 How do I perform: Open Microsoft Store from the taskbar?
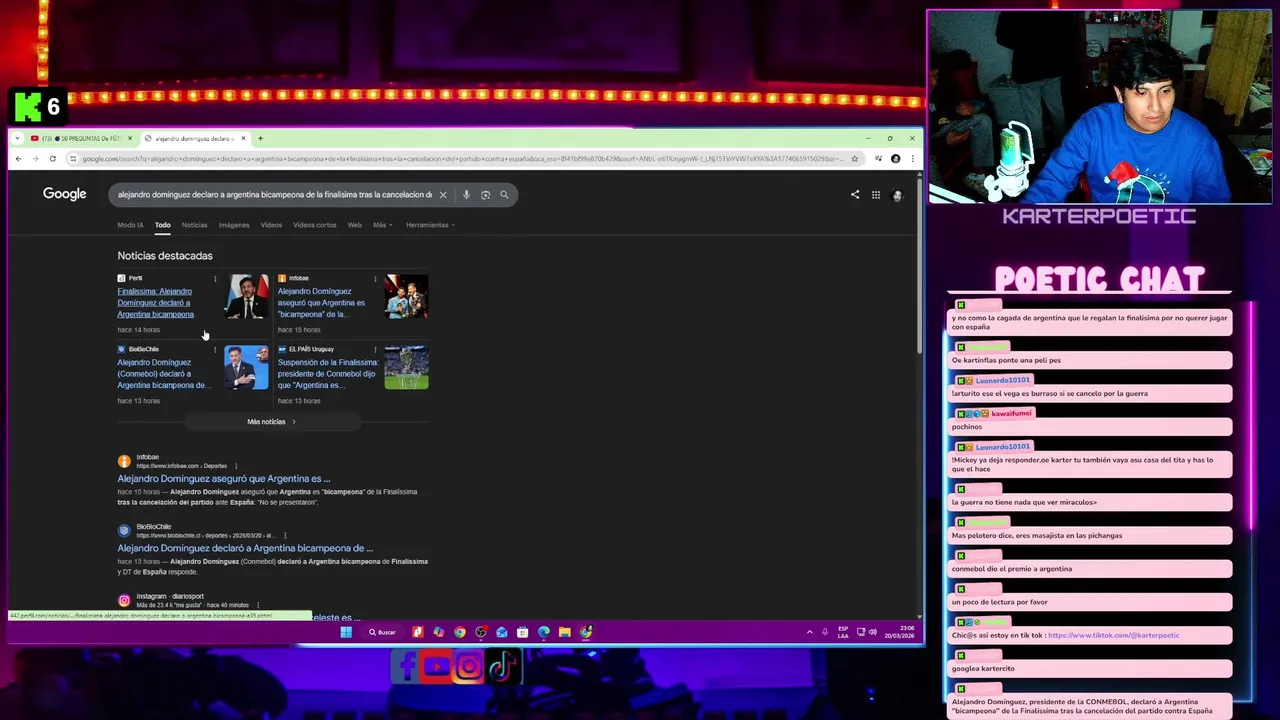click(523, 632)
